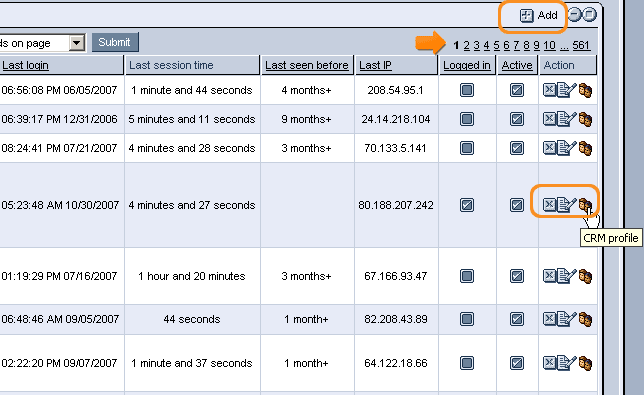Jump to last page 561
Screen dimensions: 644x395
[x=581, y=45]
